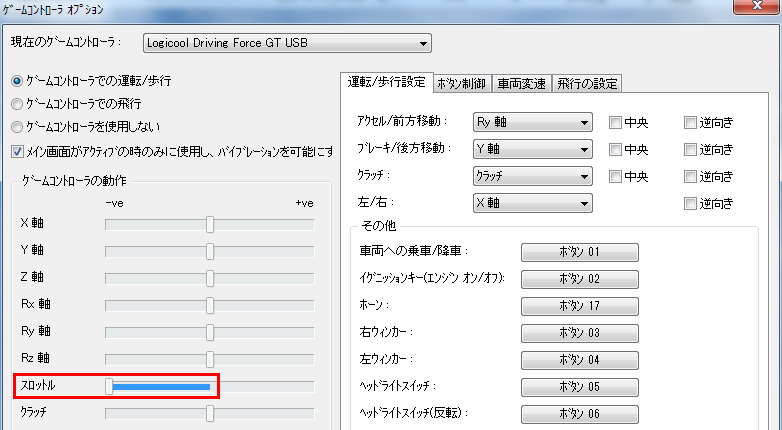Click the ヘッドライトスイッチ(反転) label

tap(413, 413)
